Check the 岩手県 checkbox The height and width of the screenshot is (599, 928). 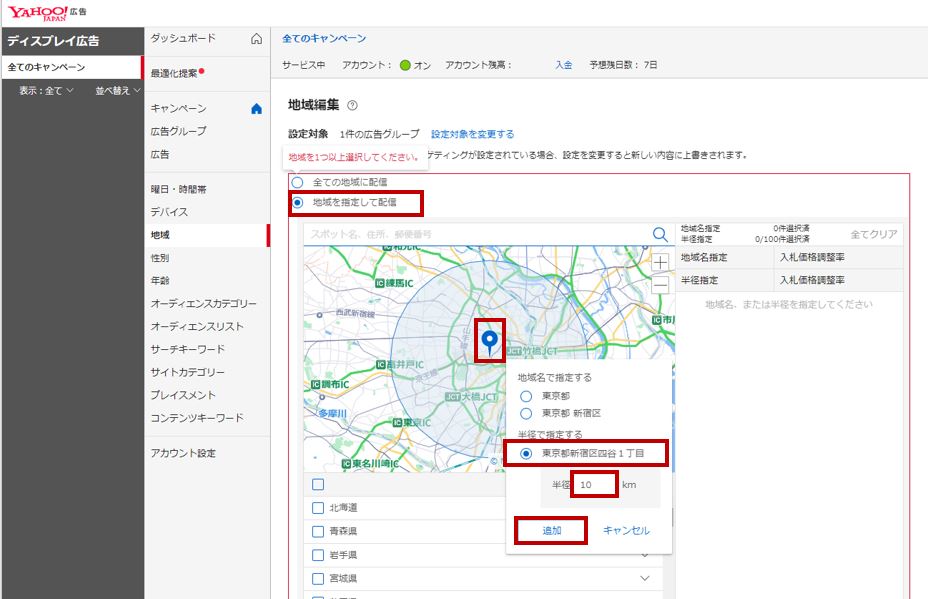[318, 555]
